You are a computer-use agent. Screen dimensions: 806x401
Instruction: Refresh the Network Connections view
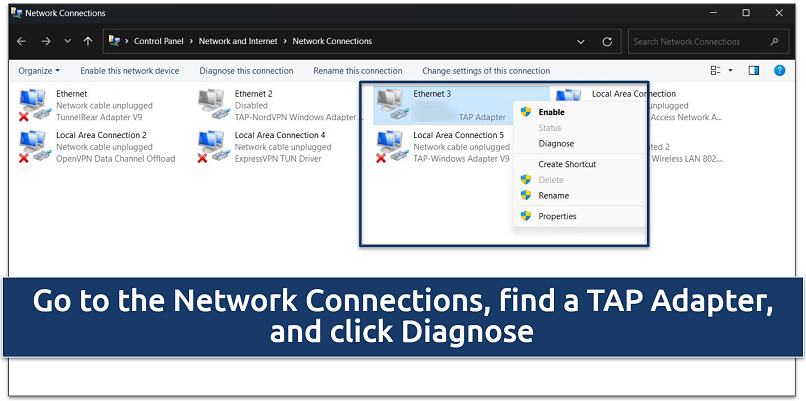607,42
